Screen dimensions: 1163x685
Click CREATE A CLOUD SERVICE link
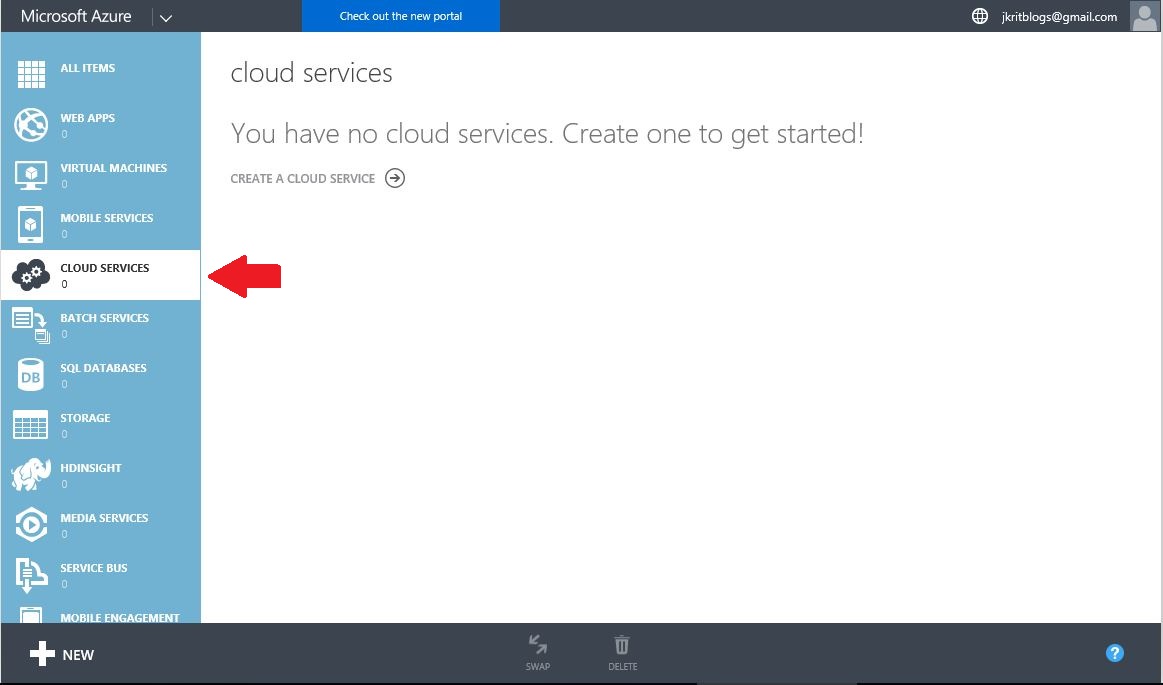(303, 179)
